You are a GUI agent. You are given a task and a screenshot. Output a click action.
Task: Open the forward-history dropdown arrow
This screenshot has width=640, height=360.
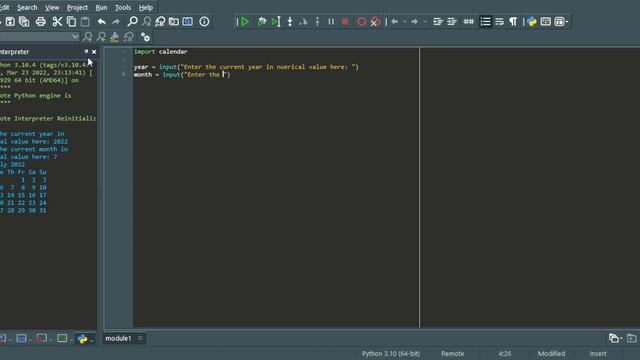[x=424, y=22]
